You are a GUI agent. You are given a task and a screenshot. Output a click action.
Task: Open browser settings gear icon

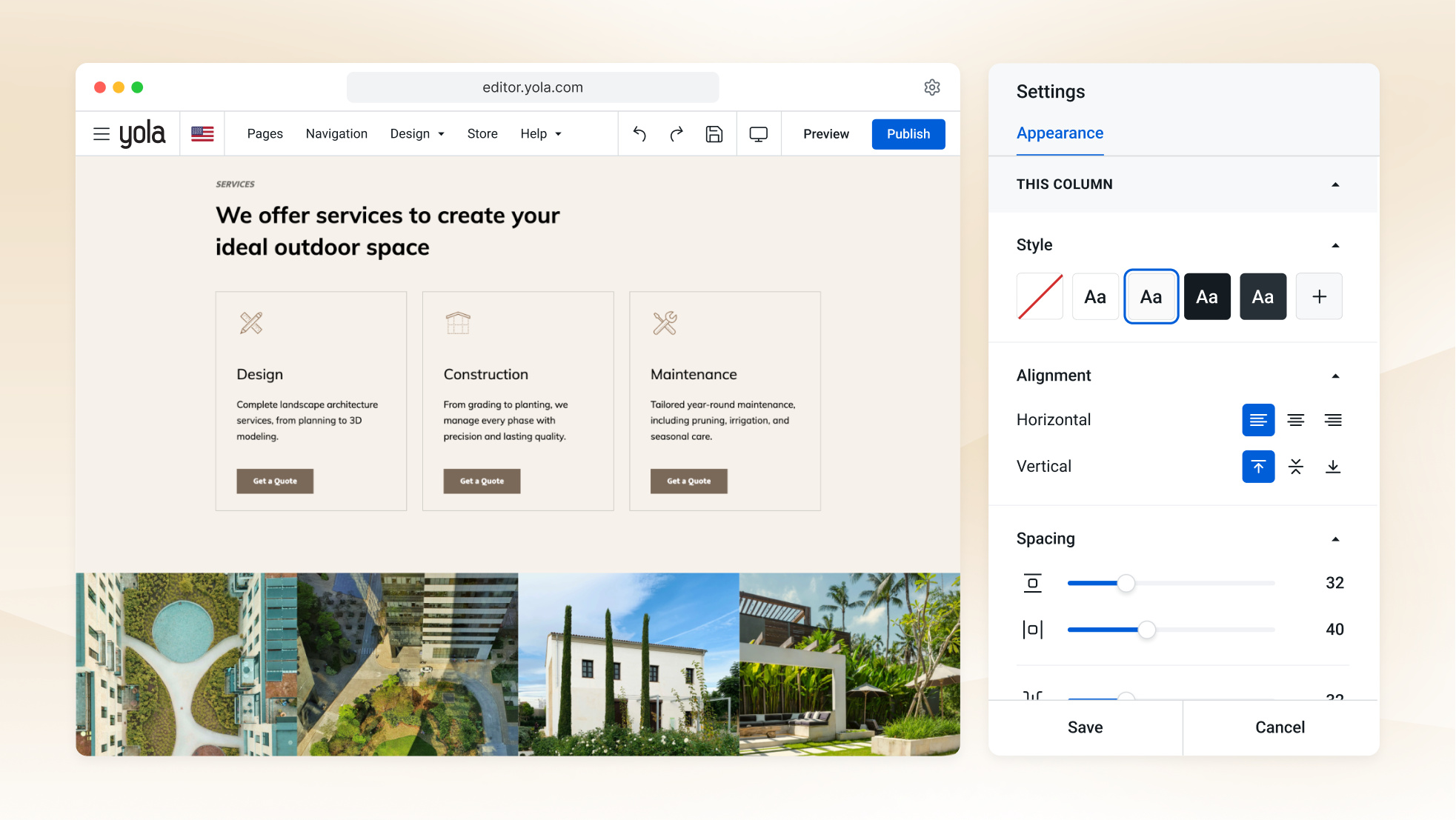coord(932,87)
